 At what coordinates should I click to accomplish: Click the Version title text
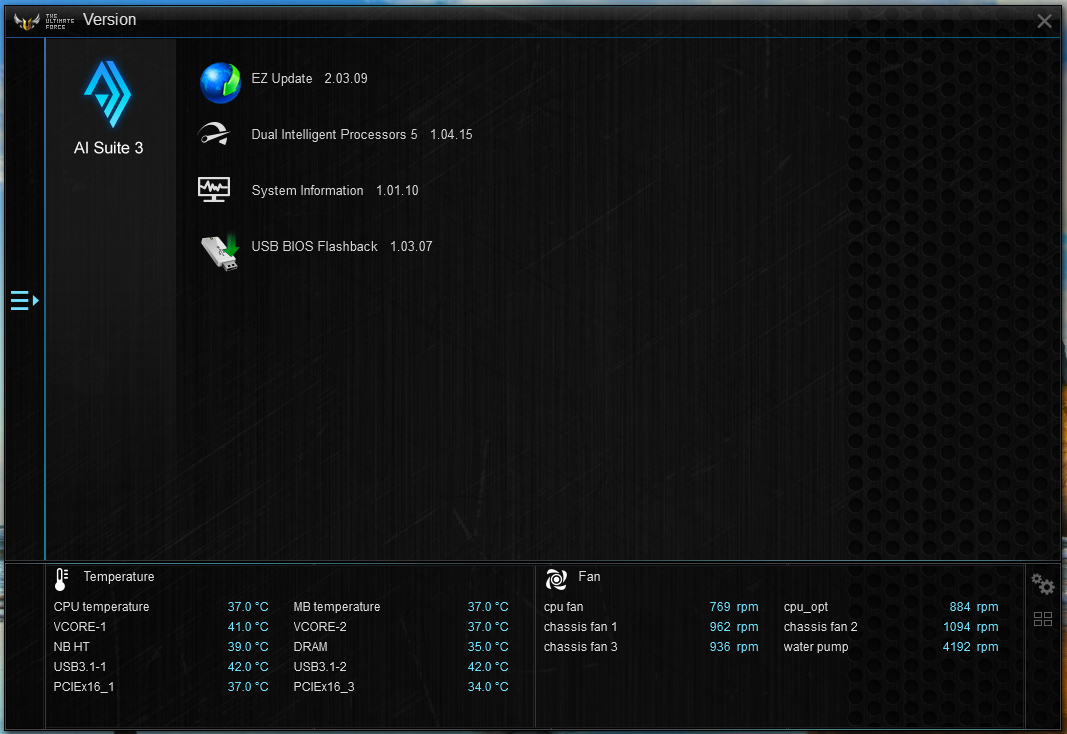(x=110, y=20)
